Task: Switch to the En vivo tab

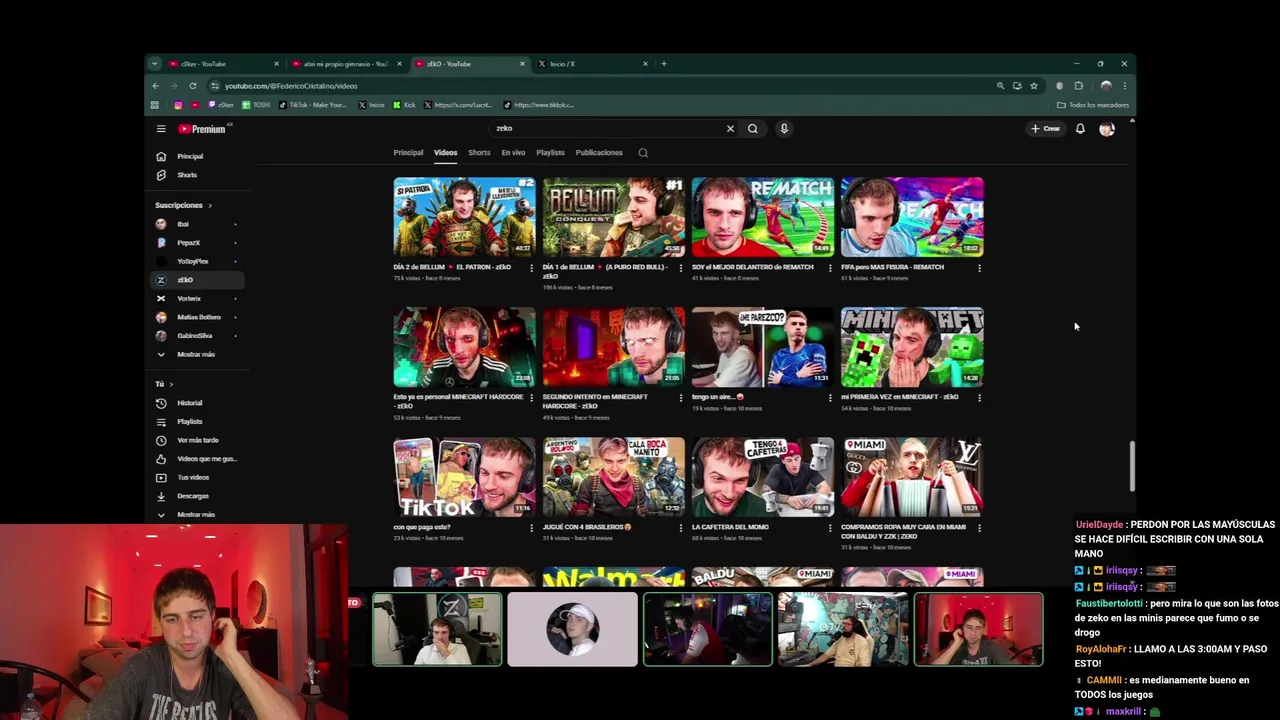Action: tap(513, 153)
